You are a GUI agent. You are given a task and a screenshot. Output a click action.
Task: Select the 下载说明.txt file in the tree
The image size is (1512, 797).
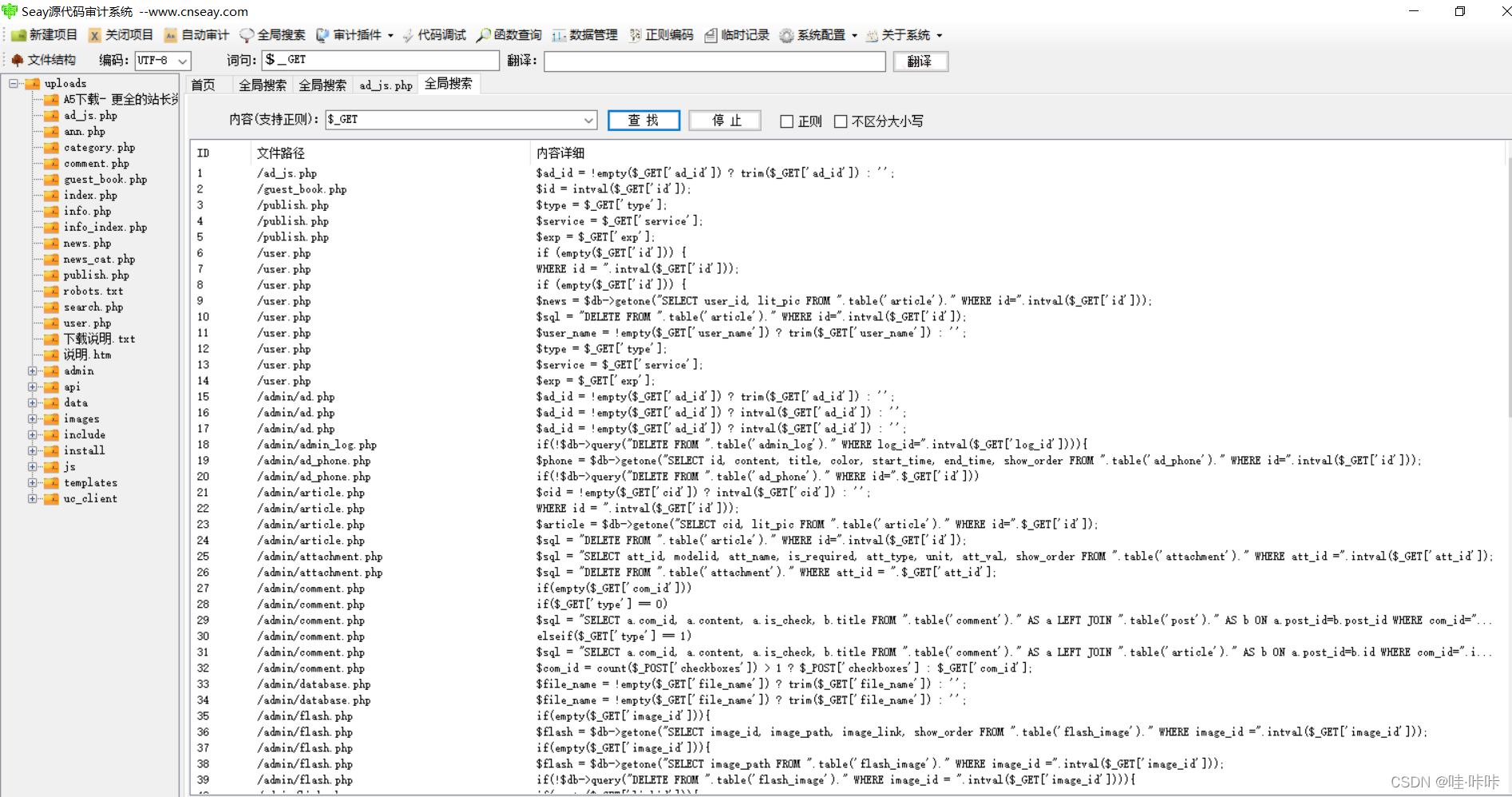[x=99, y=339]
